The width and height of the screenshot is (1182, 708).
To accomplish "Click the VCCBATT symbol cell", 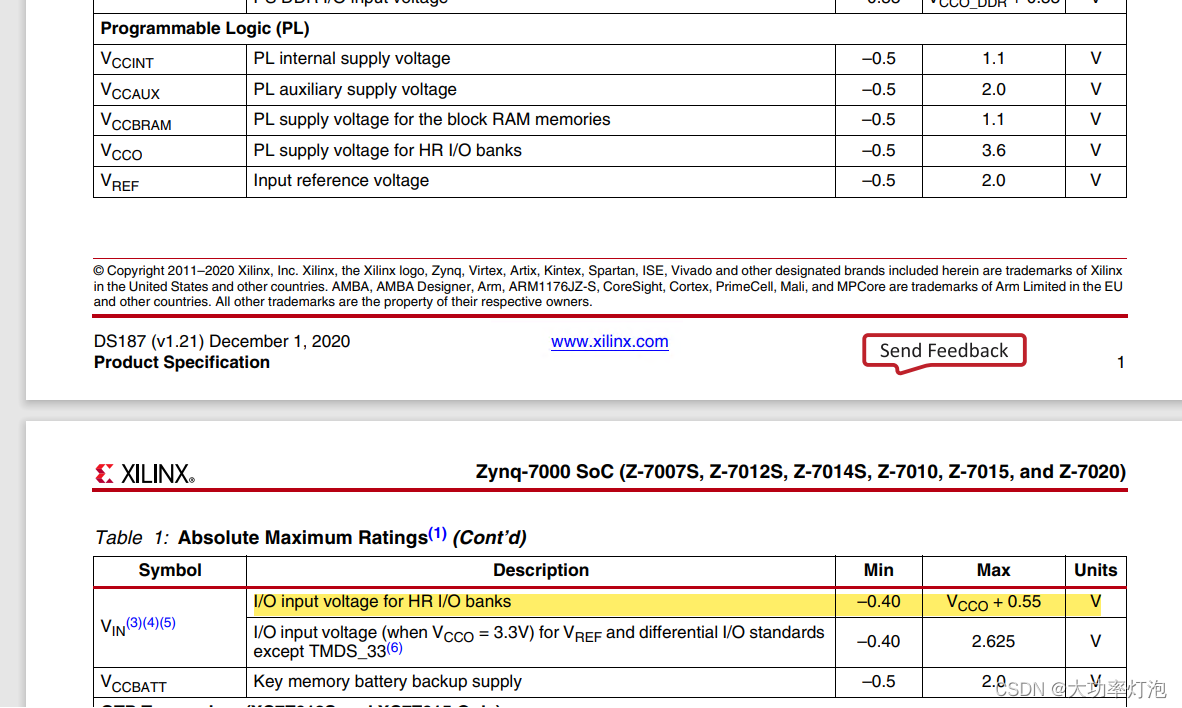I will [170, 682].
